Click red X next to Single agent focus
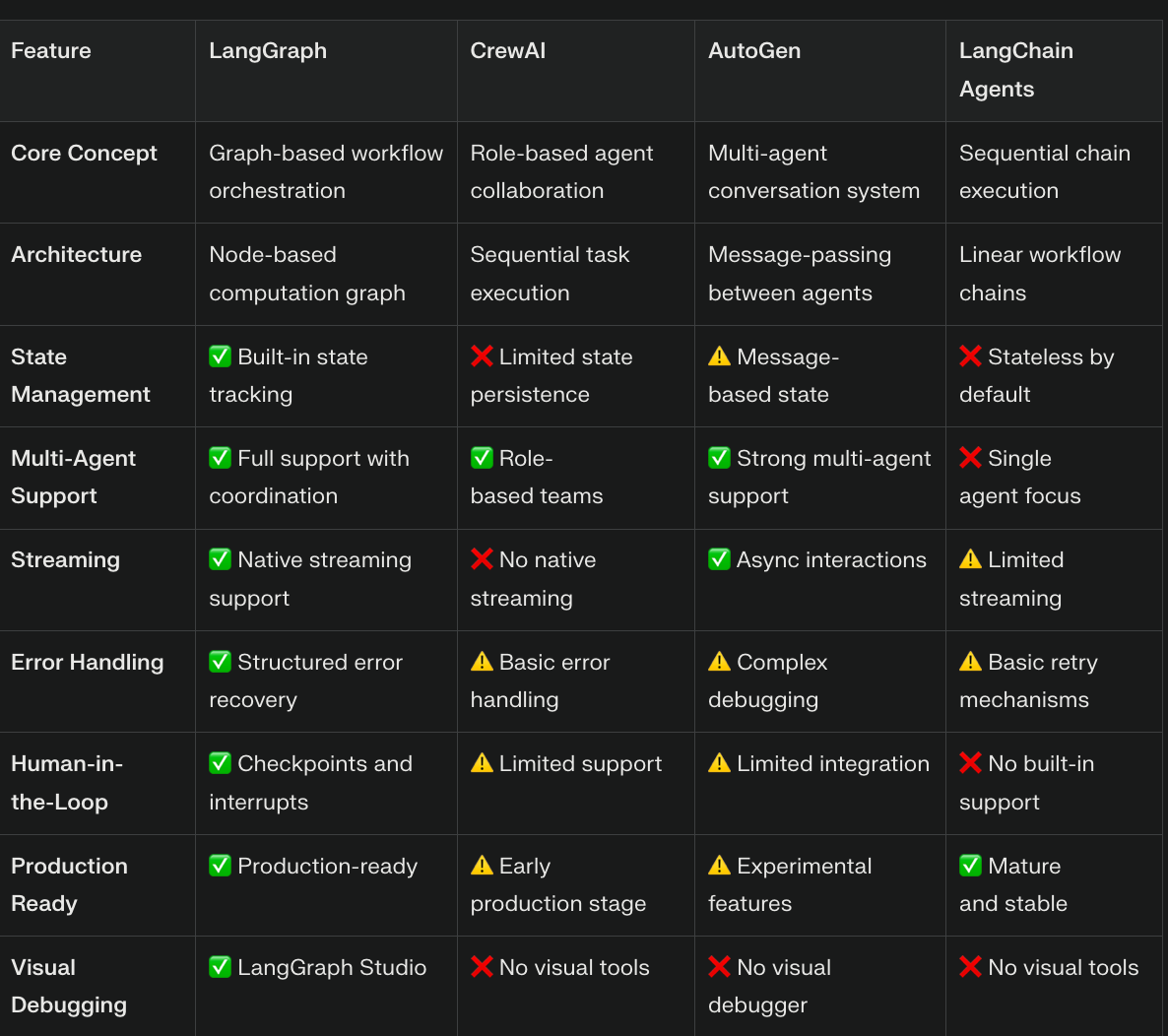 click(x=970, y=457)
